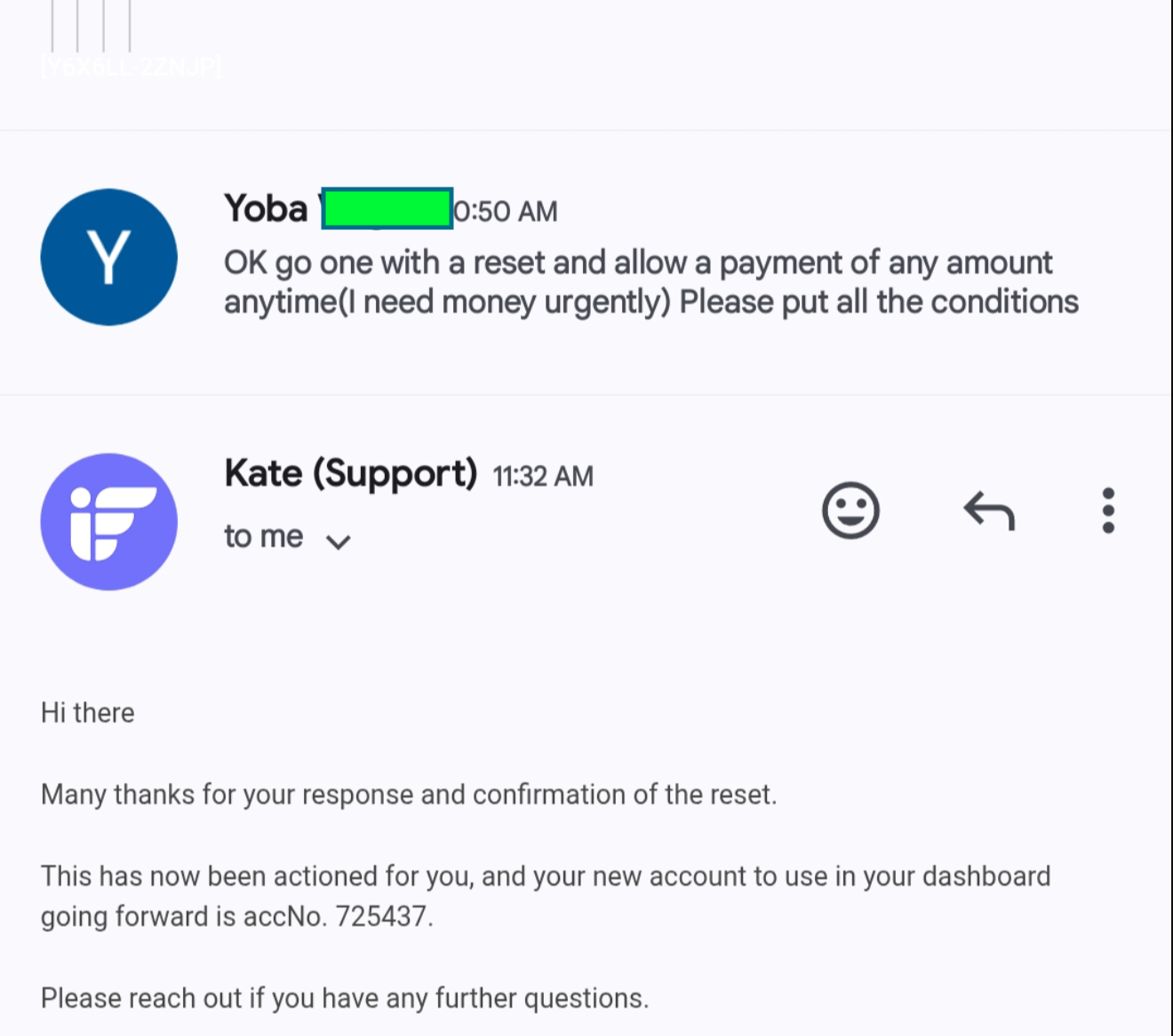Open Kate Support's purple profile avatar
This screenshot has height=1036, width=1173.
pyautogui.click(x=108, y=522)
